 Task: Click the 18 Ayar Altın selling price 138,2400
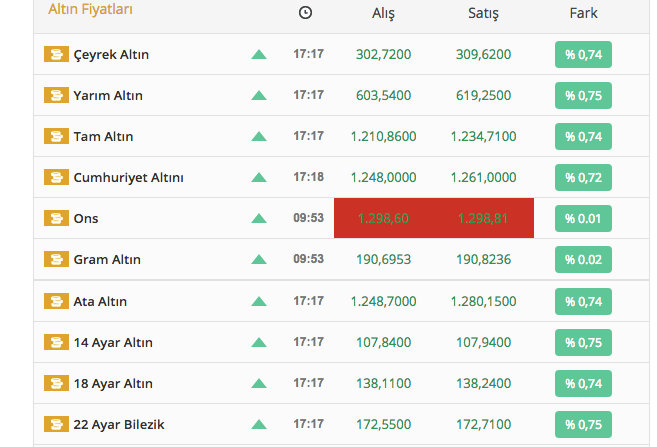tap(483, 383)
